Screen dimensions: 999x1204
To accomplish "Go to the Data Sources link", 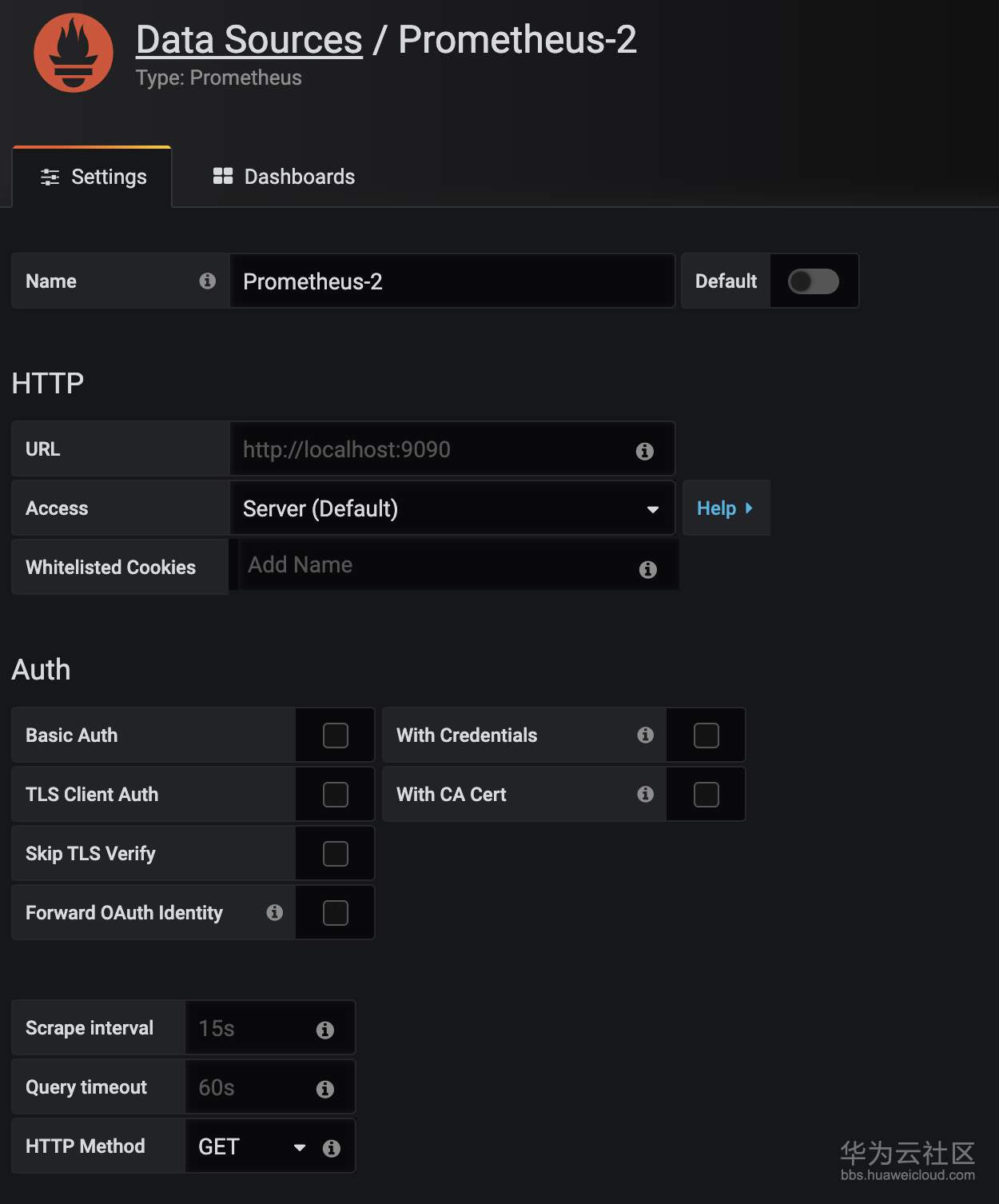I will 249,40.
